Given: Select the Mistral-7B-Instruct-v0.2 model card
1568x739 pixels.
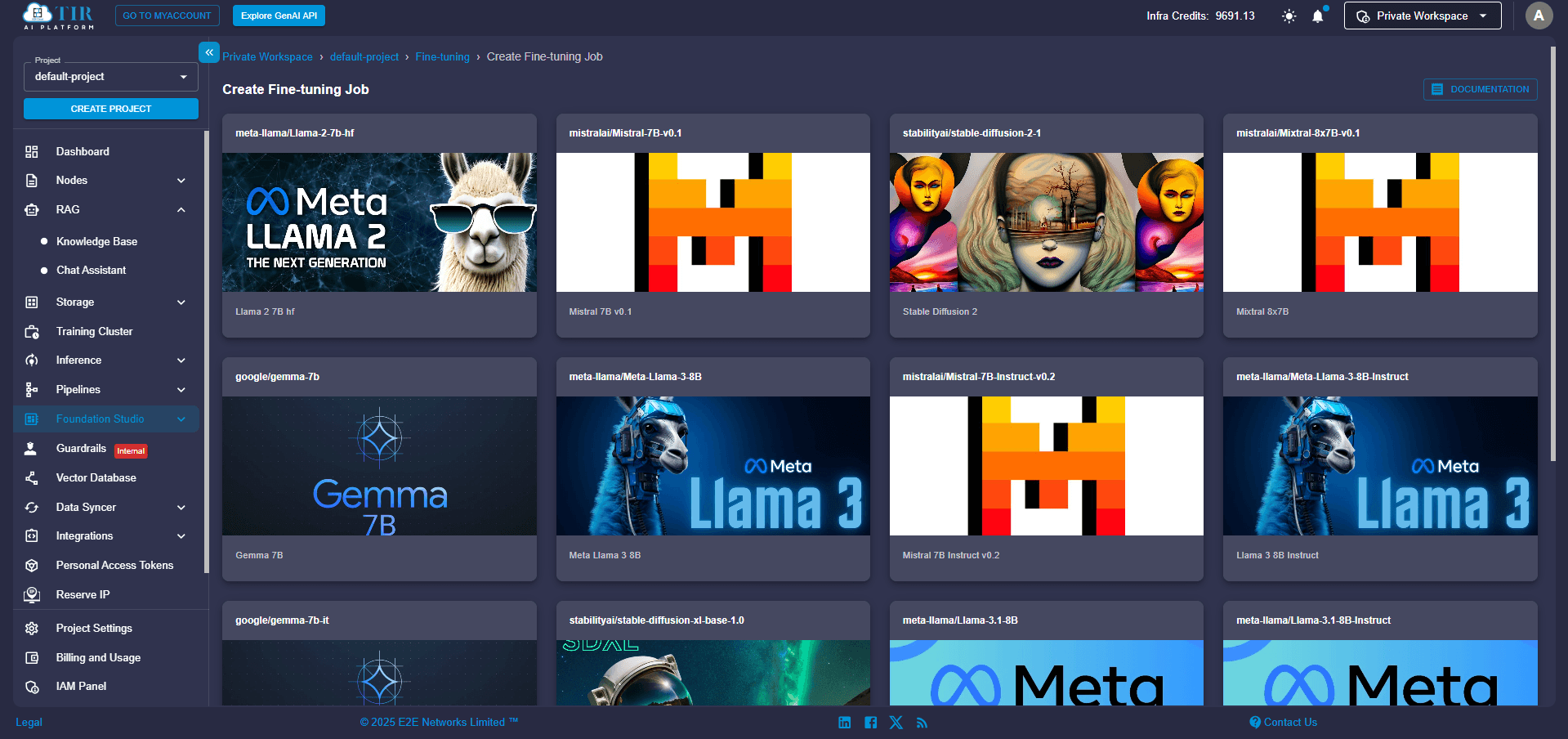Looking at the screenshot, I should (x=1046, y=469).
